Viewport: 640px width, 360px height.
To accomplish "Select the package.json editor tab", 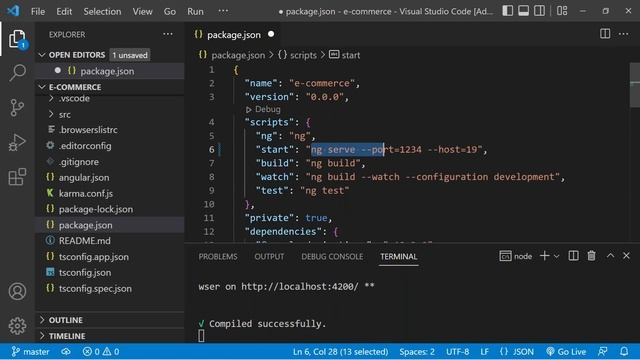I will pos(233,35).
